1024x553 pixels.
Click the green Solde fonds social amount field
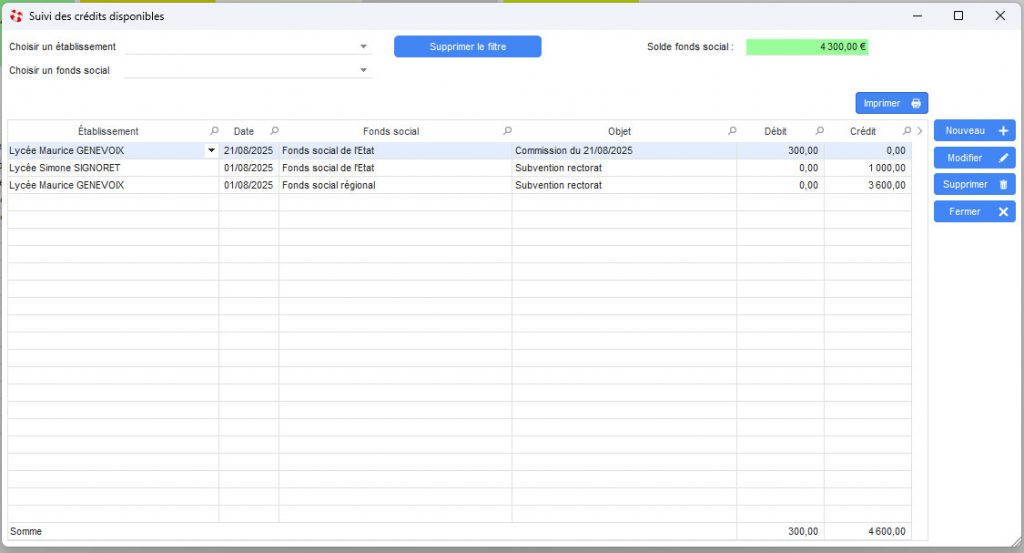807,46
